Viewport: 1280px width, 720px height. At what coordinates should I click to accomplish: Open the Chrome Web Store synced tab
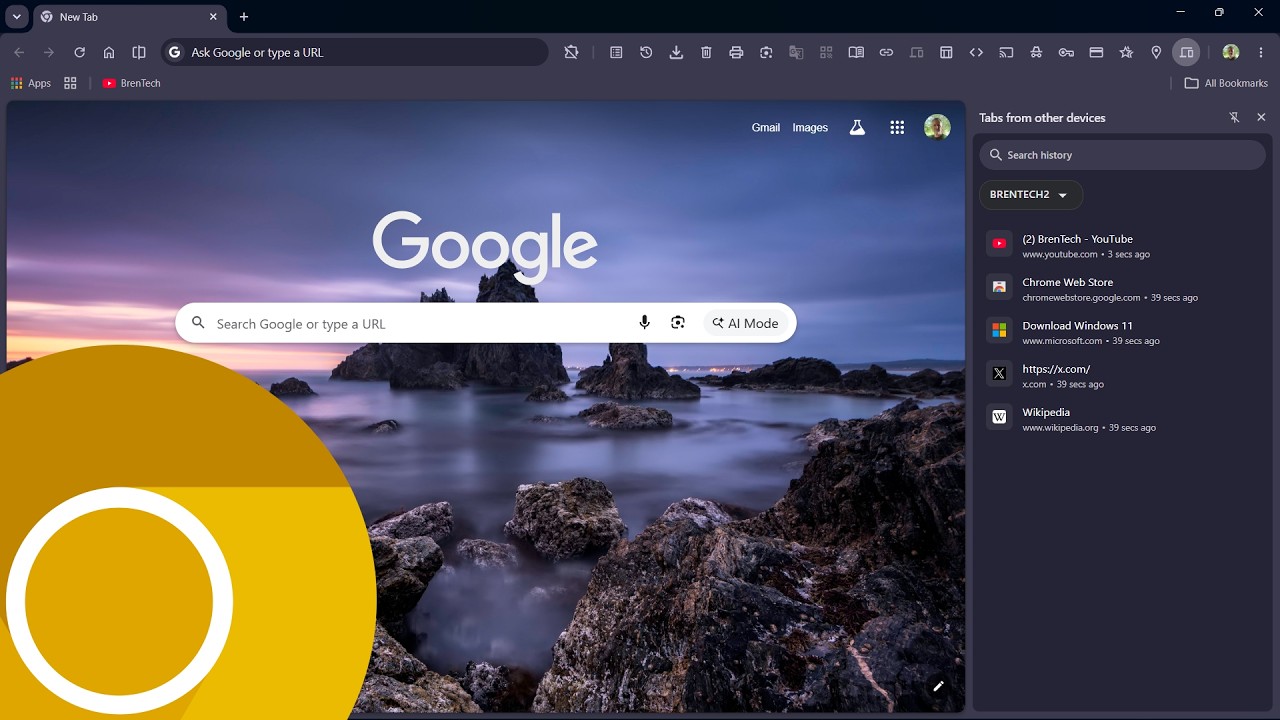click(1123, 289)
